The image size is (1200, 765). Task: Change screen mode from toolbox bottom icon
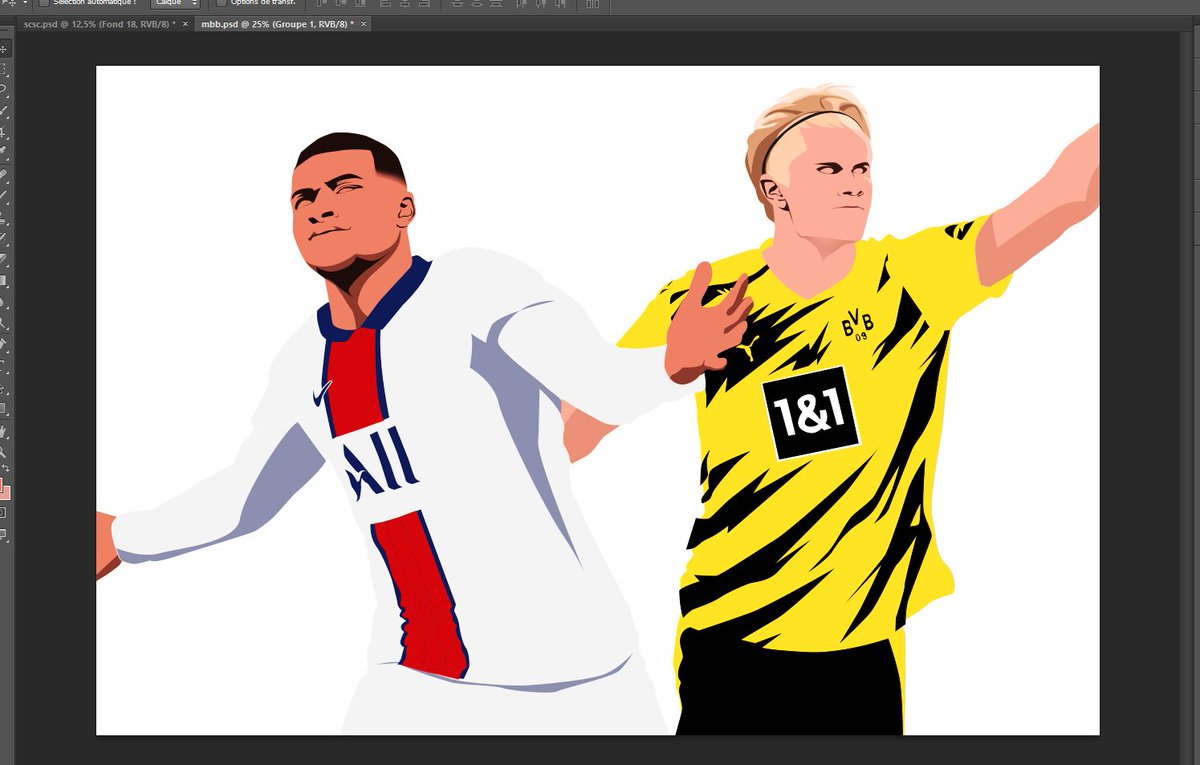(x=4, y=535)
